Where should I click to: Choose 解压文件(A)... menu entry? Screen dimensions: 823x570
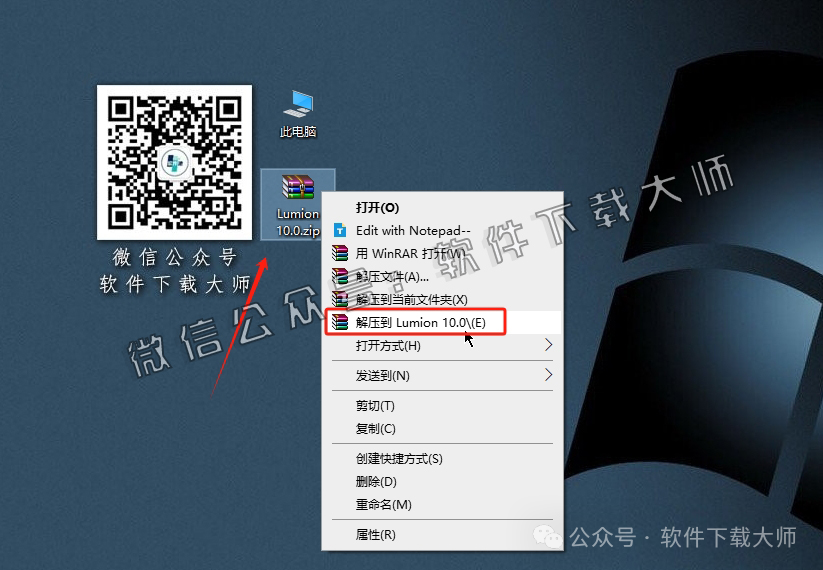[x=442, y=277]
